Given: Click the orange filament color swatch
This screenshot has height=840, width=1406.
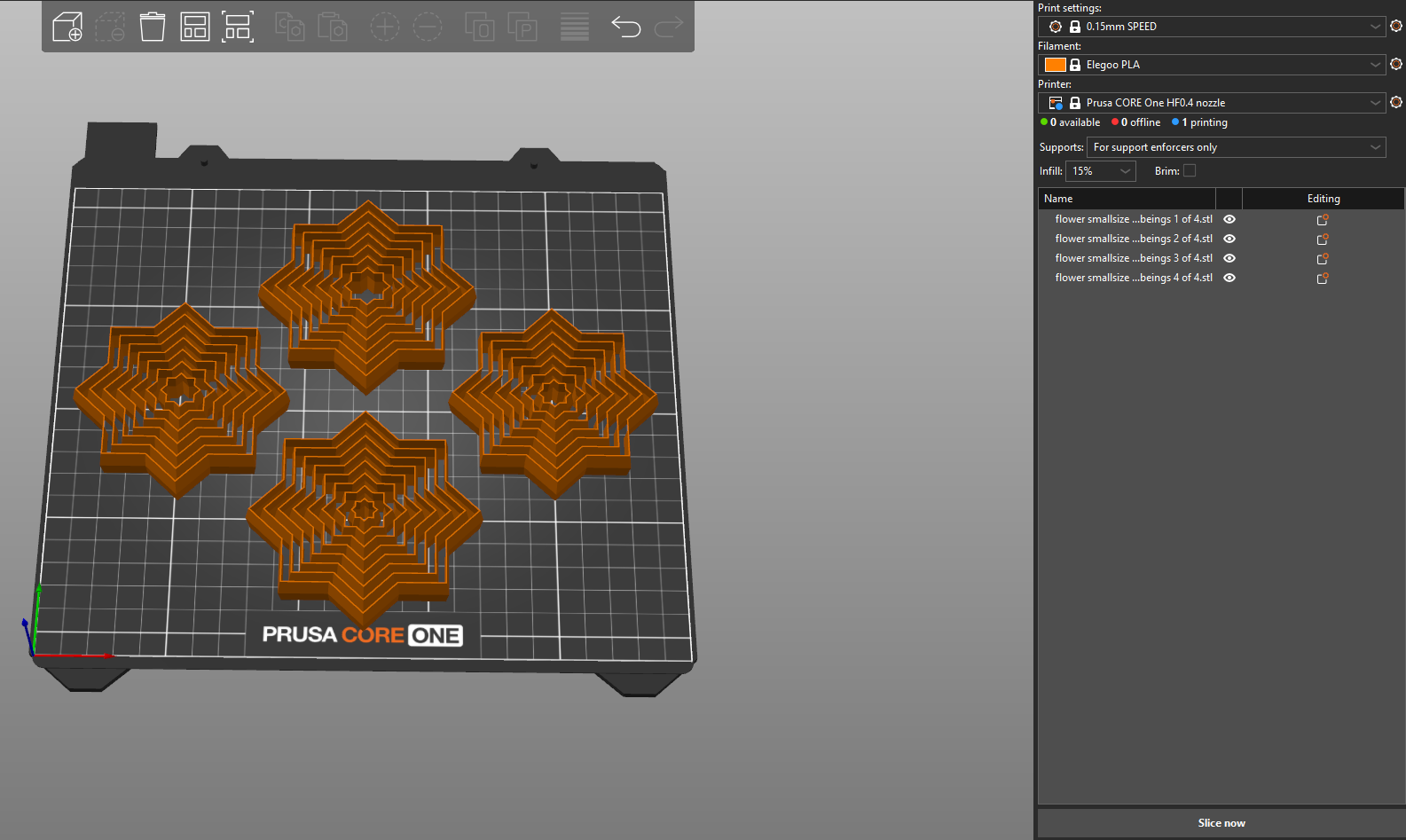Looking at the screenshot, I should (1056, 65).
